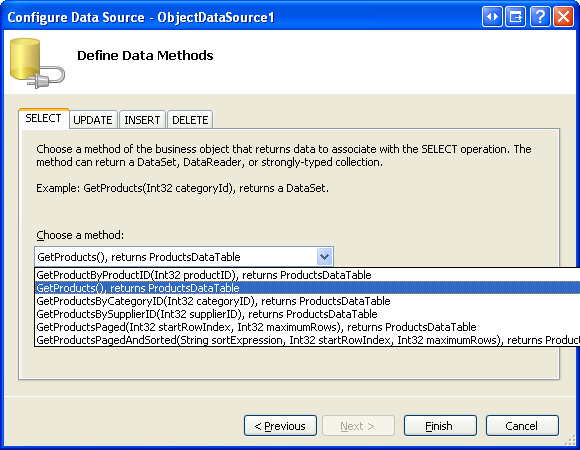Switch to the UPDATE tab
Screen dimensions: 580x450
click(93, 120)
